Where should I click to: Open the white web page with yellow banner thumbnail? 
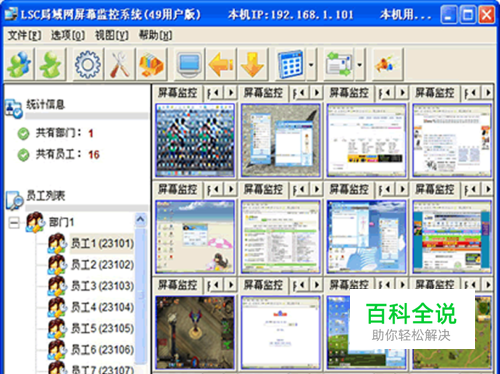coord(366,140)
